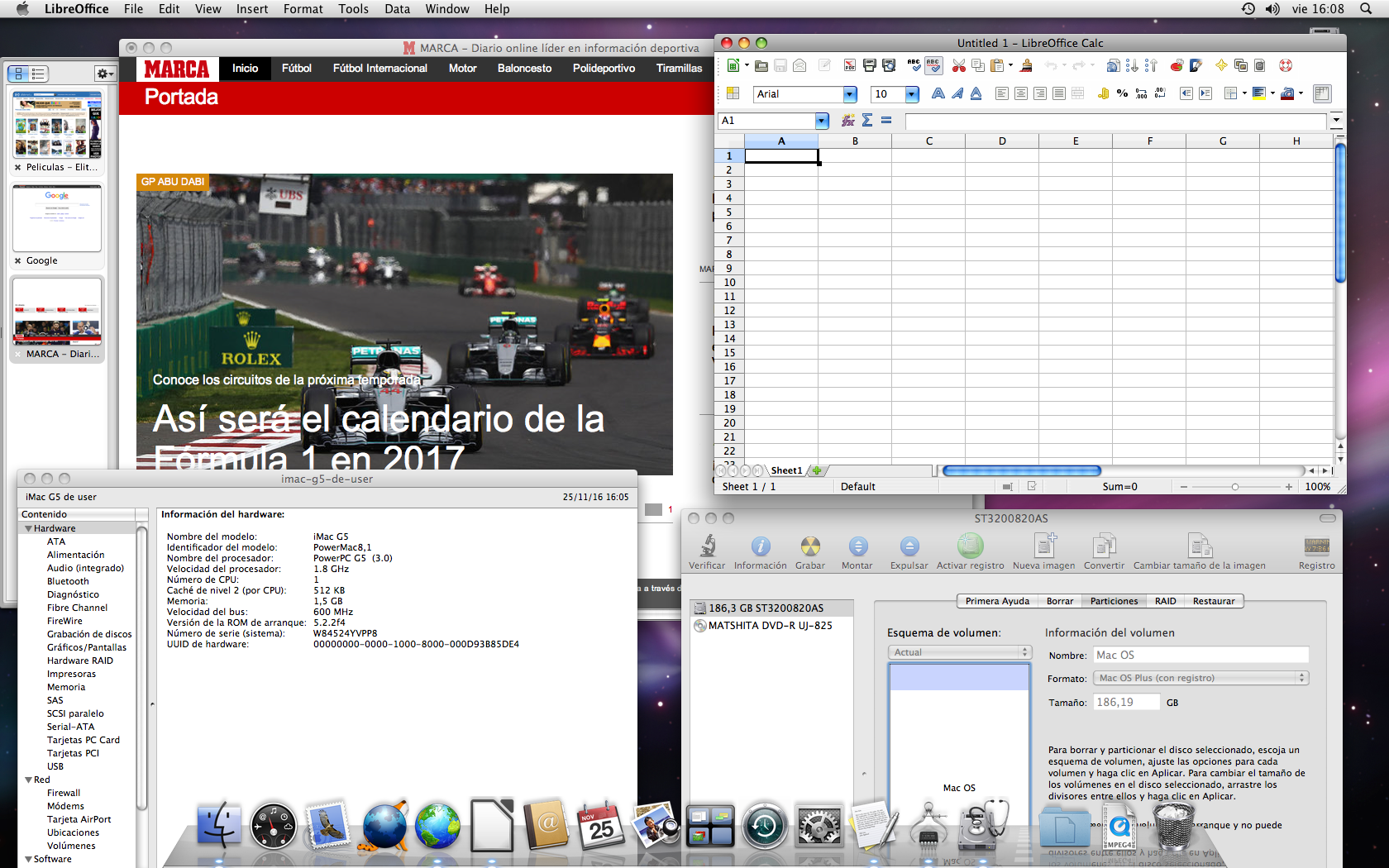Image resolution: width=1389 pixels, height=868 pixels.
Task: Open the Format menu
Action: pos(303,9)
